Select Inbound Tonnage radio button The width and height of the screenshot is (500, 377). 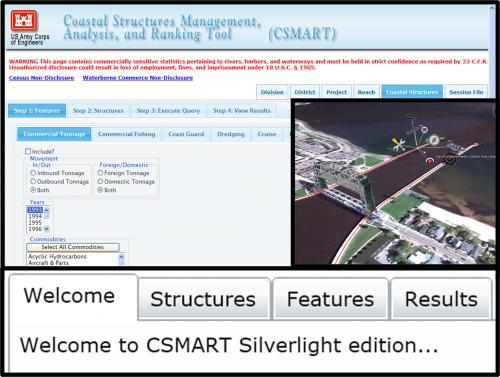33,173
